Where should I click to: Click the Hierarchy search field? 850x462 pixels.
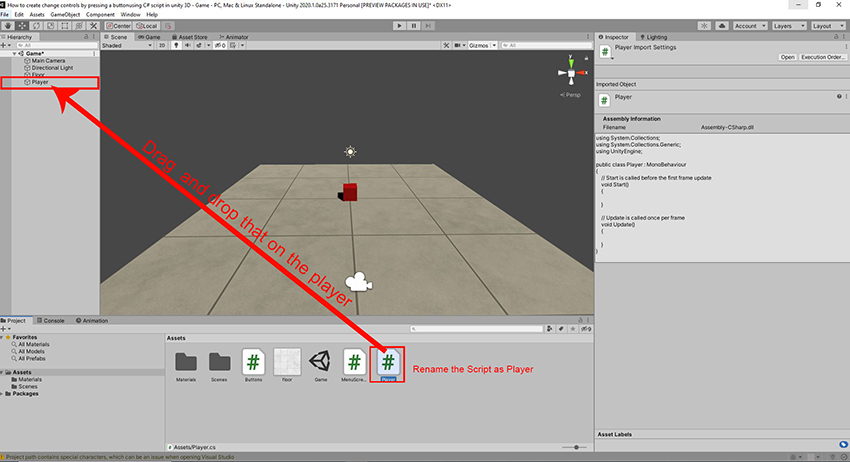point(57,46)
